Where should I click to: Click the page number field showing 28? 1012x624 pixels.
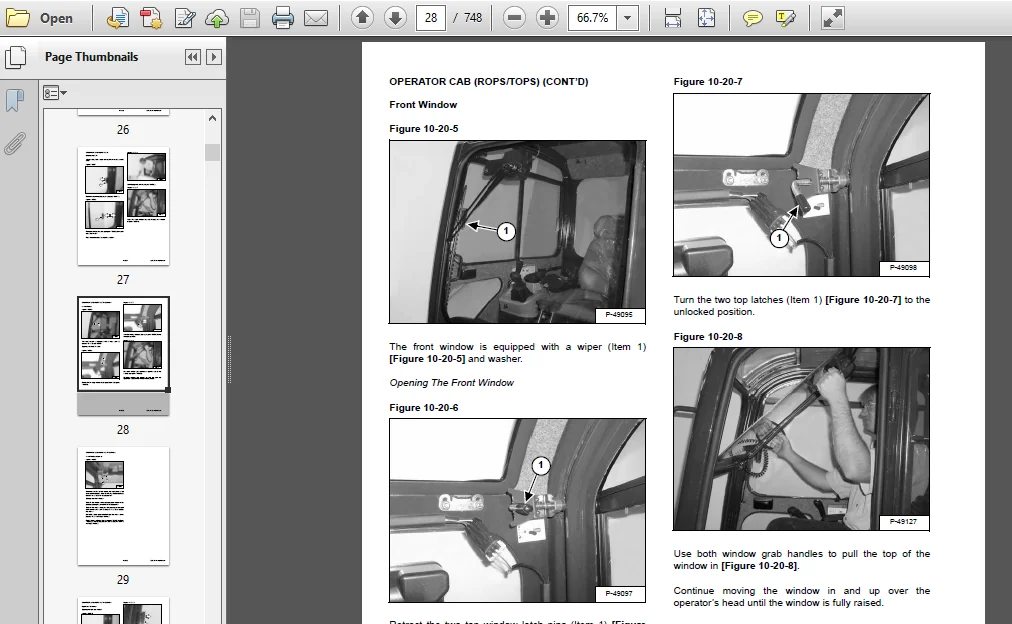click(x=431, y=17)
